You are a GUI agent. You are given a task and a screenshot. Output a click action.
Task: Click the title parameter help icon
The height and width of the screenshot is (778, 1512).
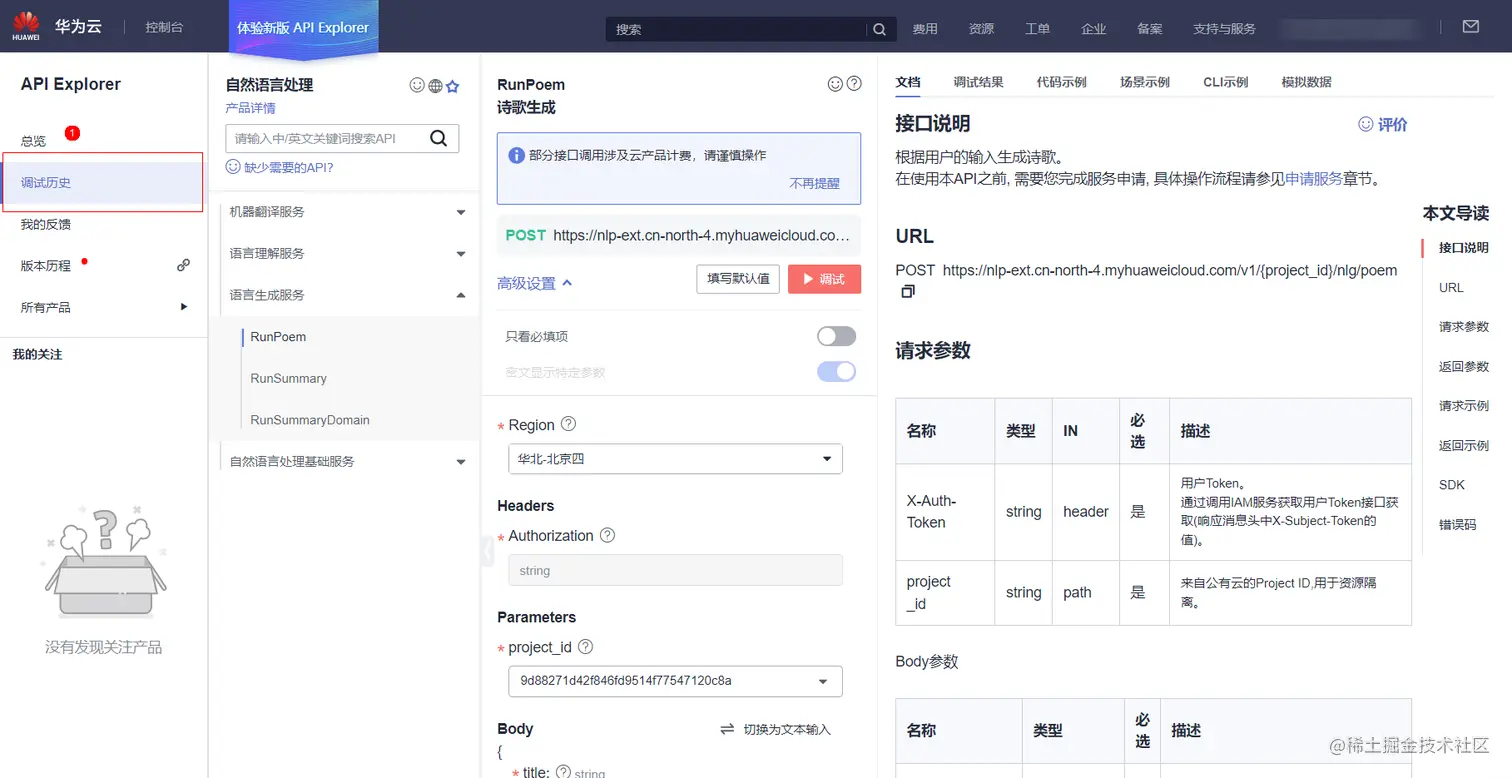[563, 772]
